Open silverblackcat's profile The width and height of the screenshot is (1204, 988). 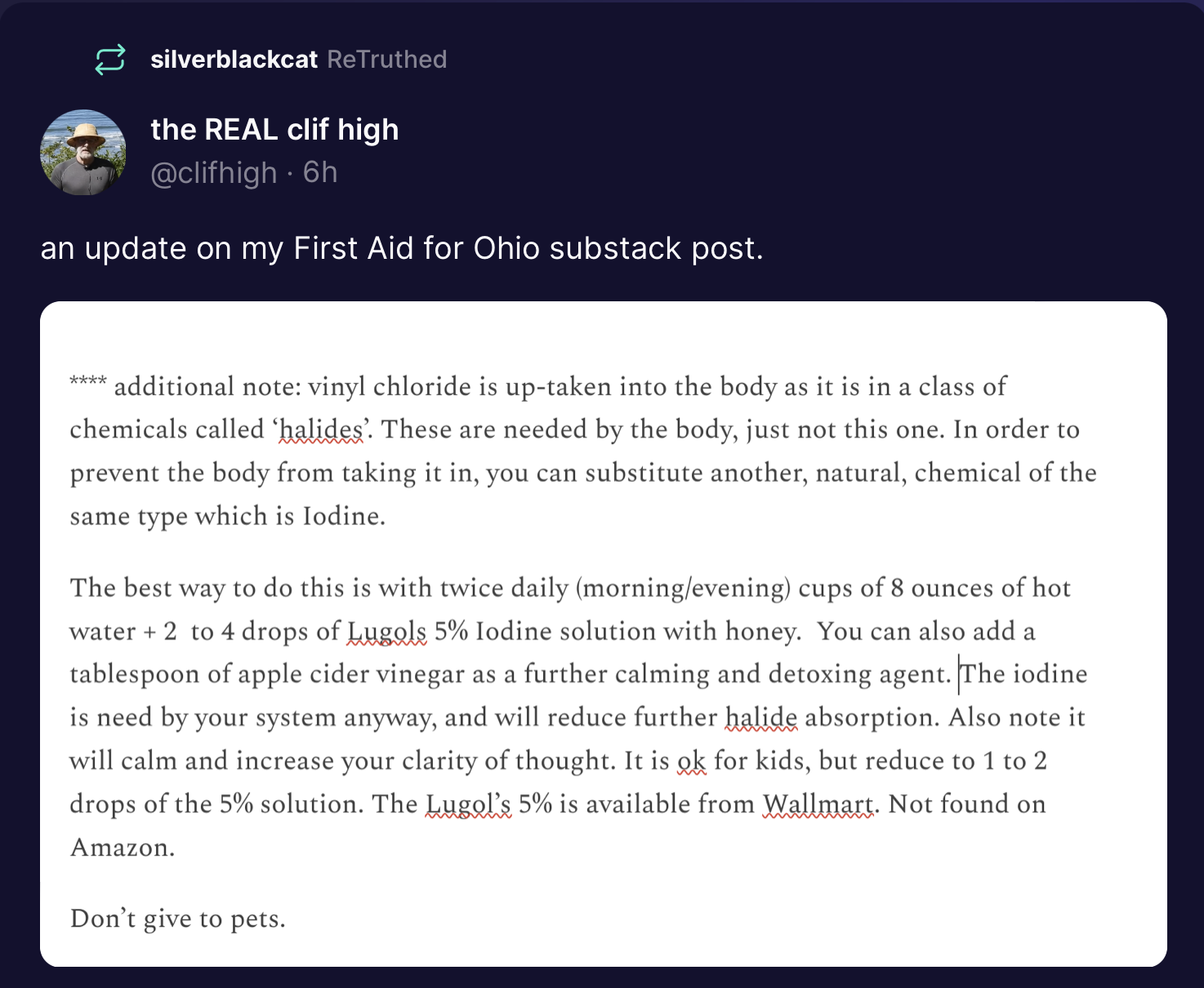point(234,60)
